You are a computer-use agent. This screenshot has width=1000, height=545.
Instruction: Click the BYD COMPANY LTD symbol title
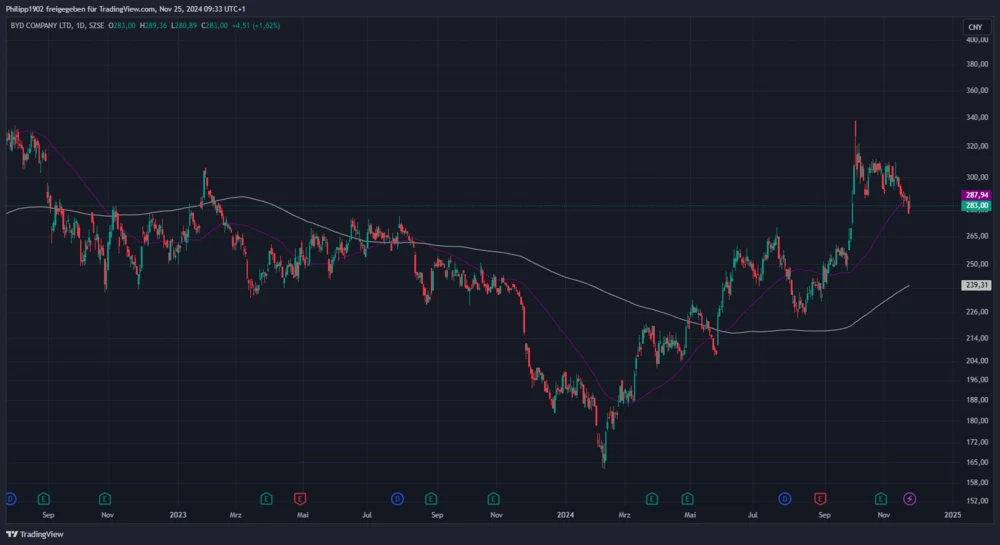pyautogui.click(x=45, y=25)
